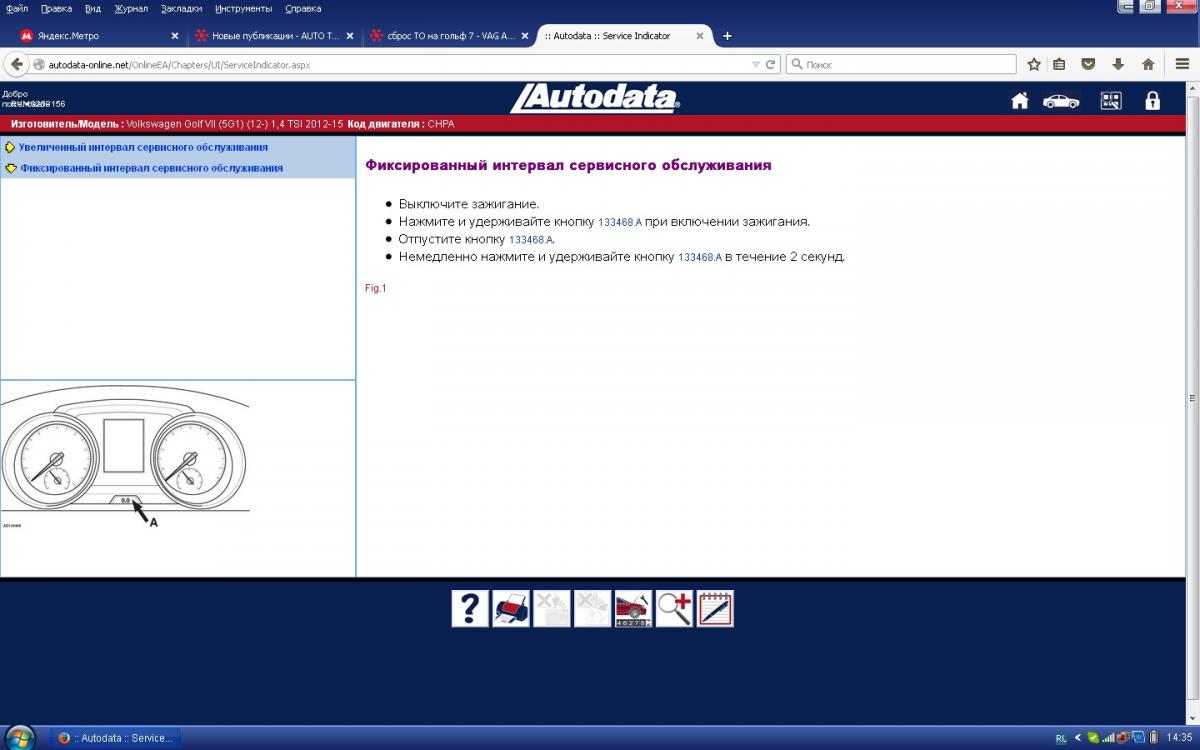Close the Яндекс.Метро tab
Viewport: 1200px width, 750px height.
[x=175, y=36]
